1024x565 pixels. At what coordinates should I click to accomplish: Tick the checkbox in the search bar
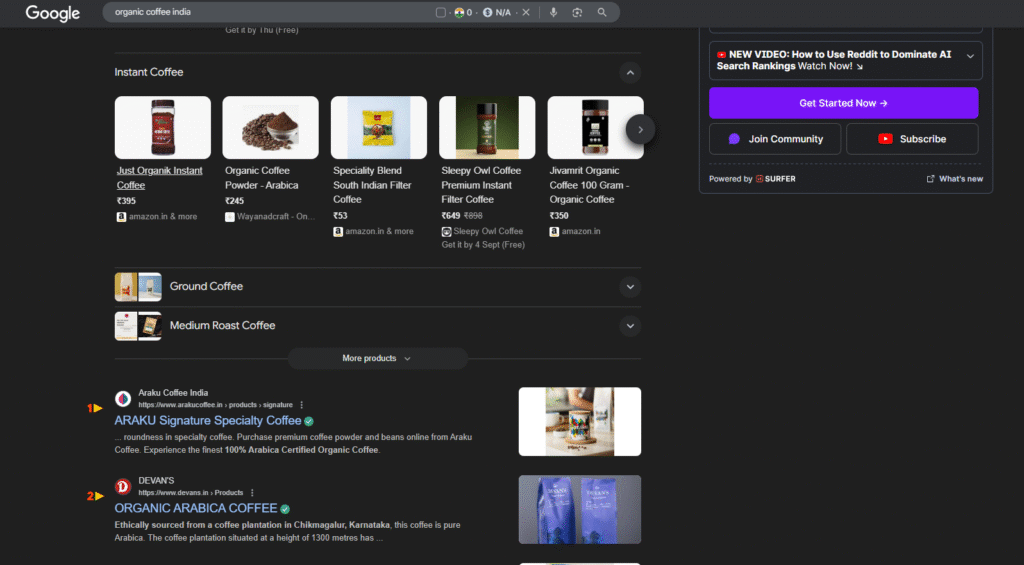[441, 12]
